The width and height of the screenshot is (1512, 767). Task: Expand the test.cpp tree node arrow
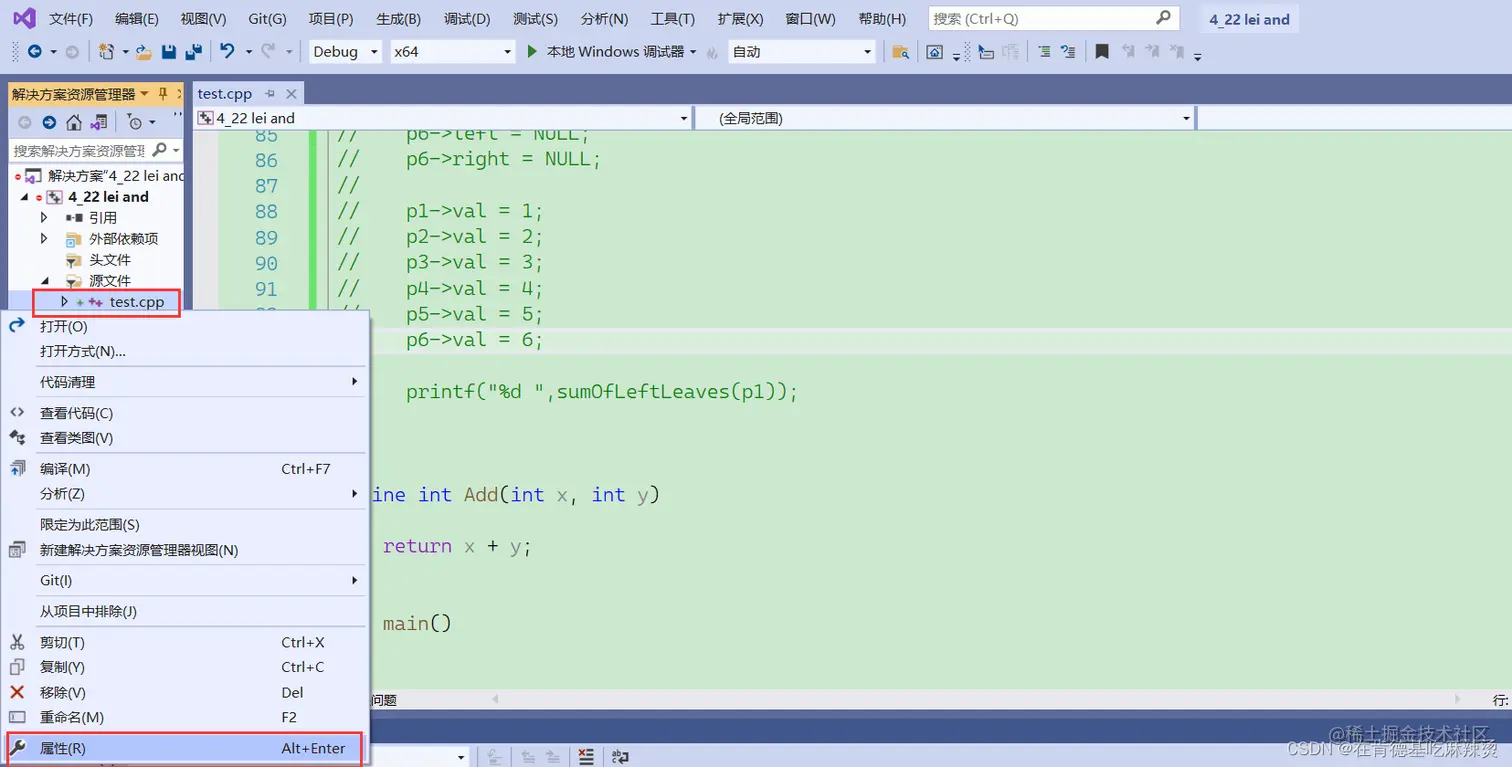click(x=64, y=301)
